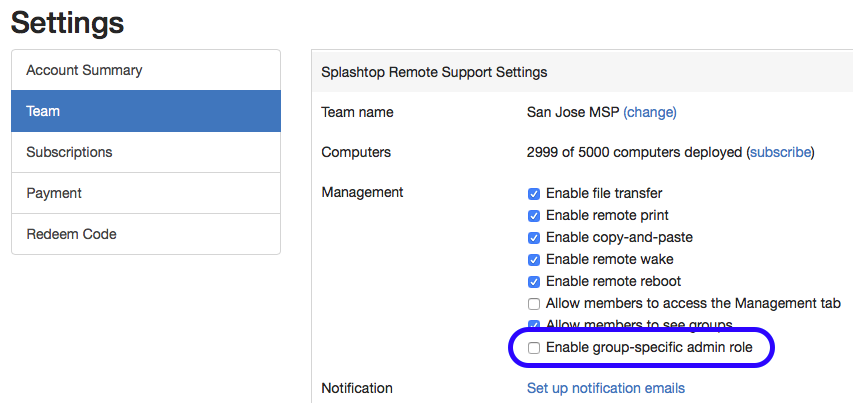Click the Splashtop Remote Support Settings header
The height and width of the screenshot is (403, 853).
(434, 72)
